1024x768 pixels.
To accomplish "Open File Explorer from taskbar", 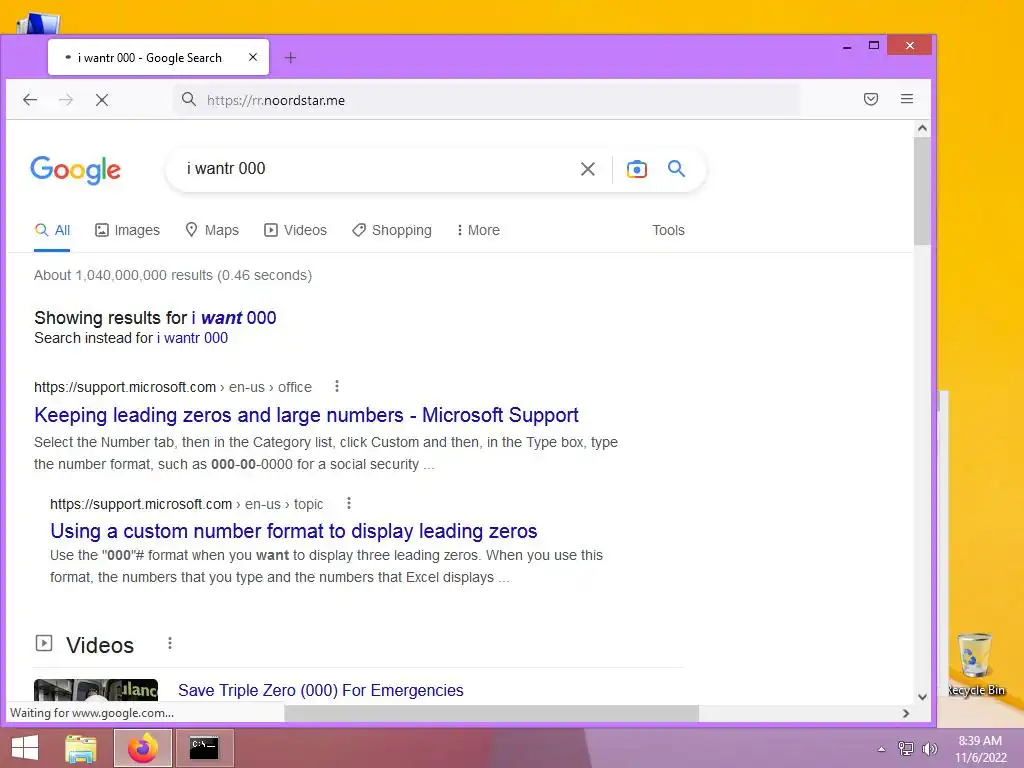I will pyautogui.click(x=81, y=748).
